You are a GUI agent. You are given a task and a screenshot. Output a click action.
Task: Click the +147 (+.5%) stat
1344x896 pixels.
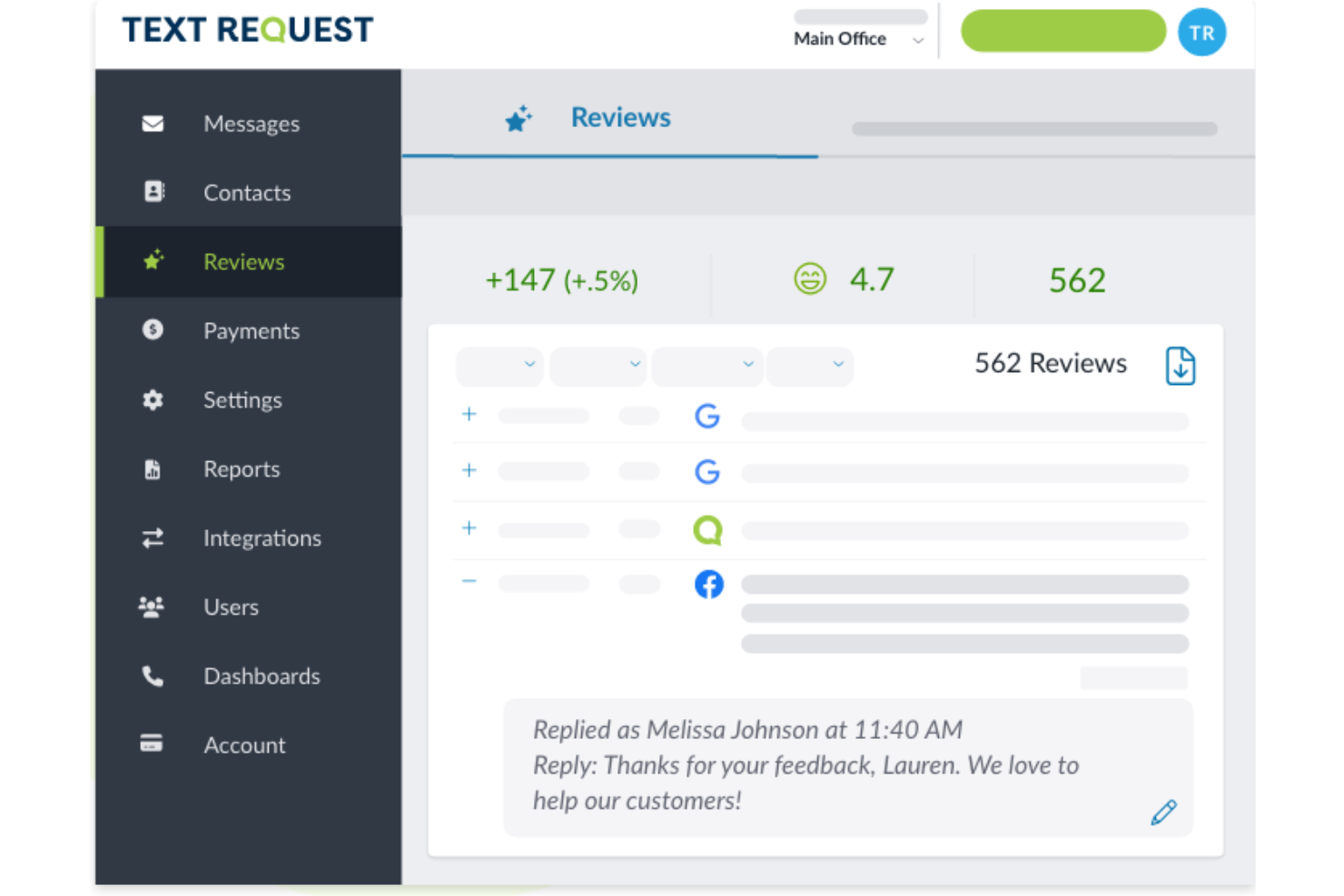[561, 281]
